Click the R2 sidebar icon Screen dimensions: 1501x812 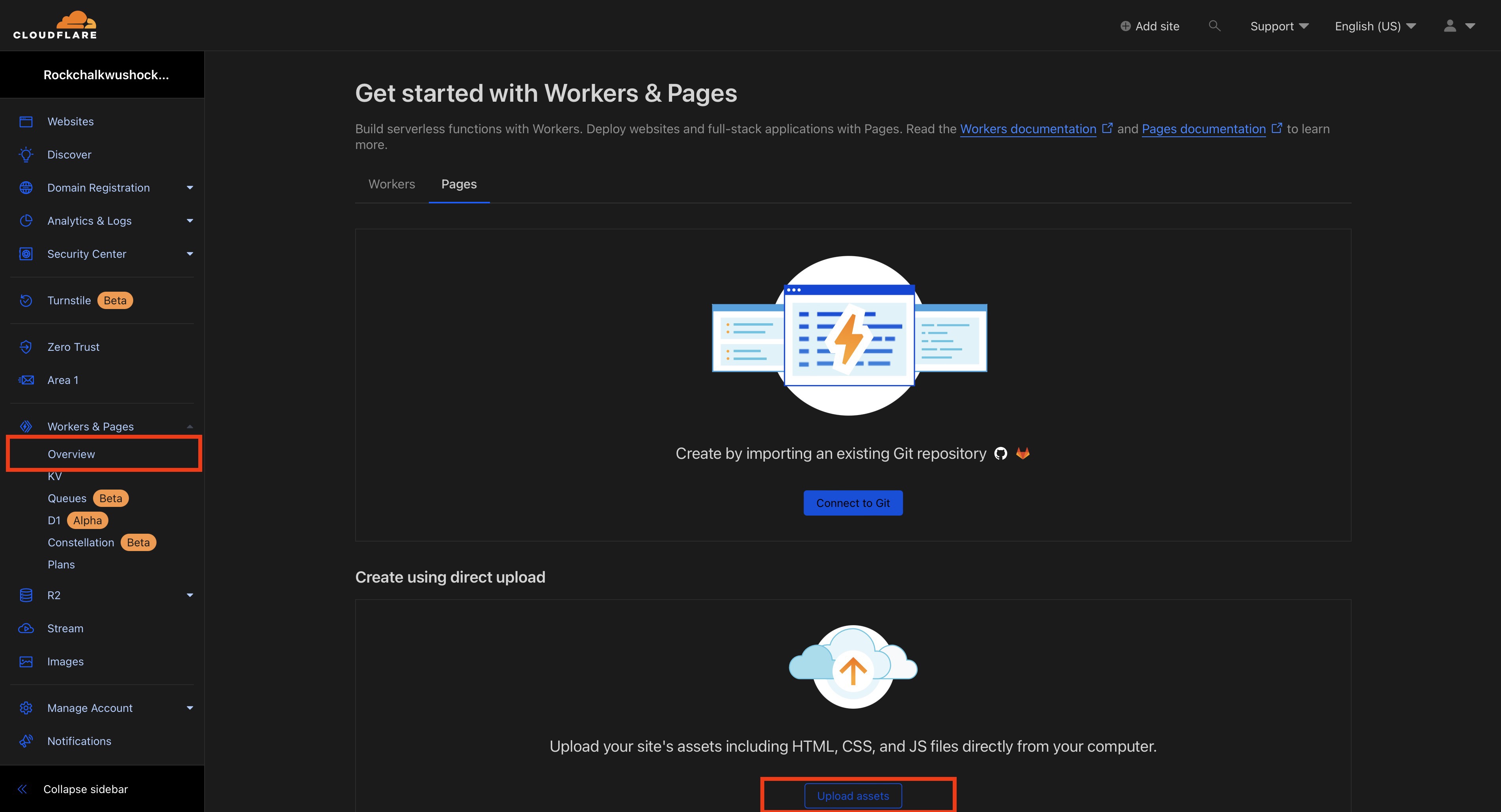coord(27,594)
